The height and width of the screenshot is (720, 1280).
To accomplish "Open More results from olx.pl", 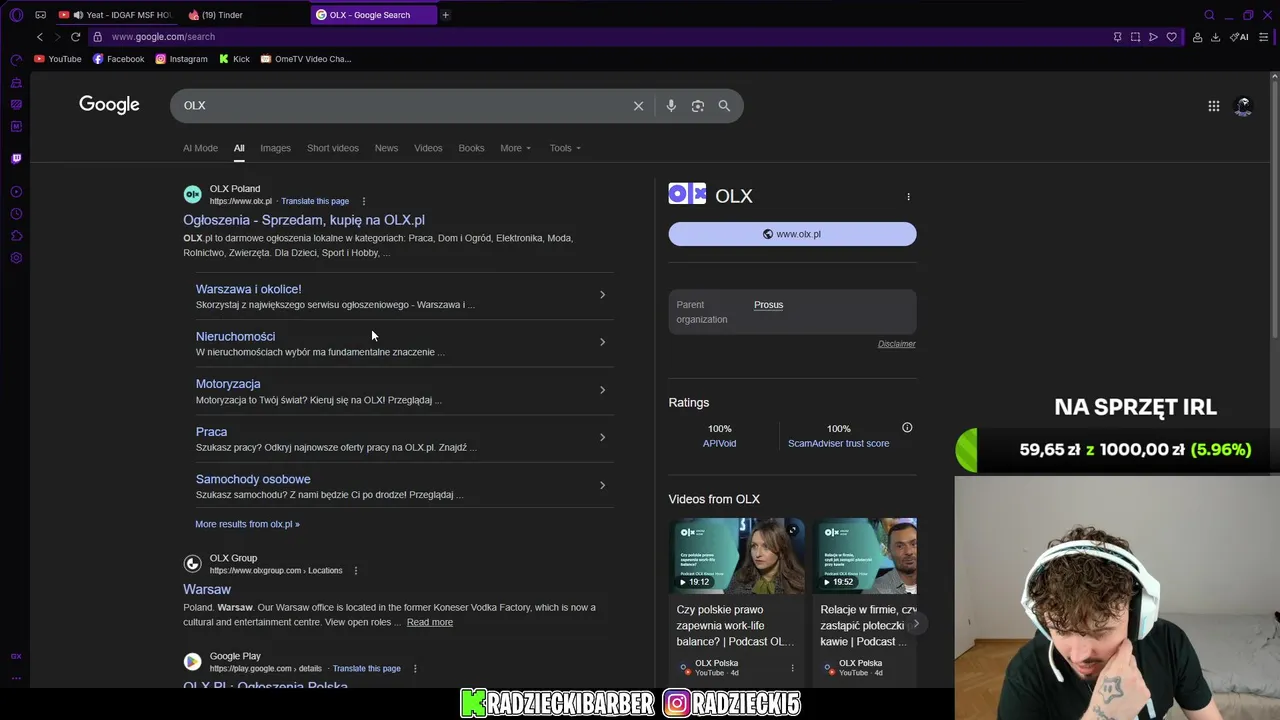I will pos(247,524).
